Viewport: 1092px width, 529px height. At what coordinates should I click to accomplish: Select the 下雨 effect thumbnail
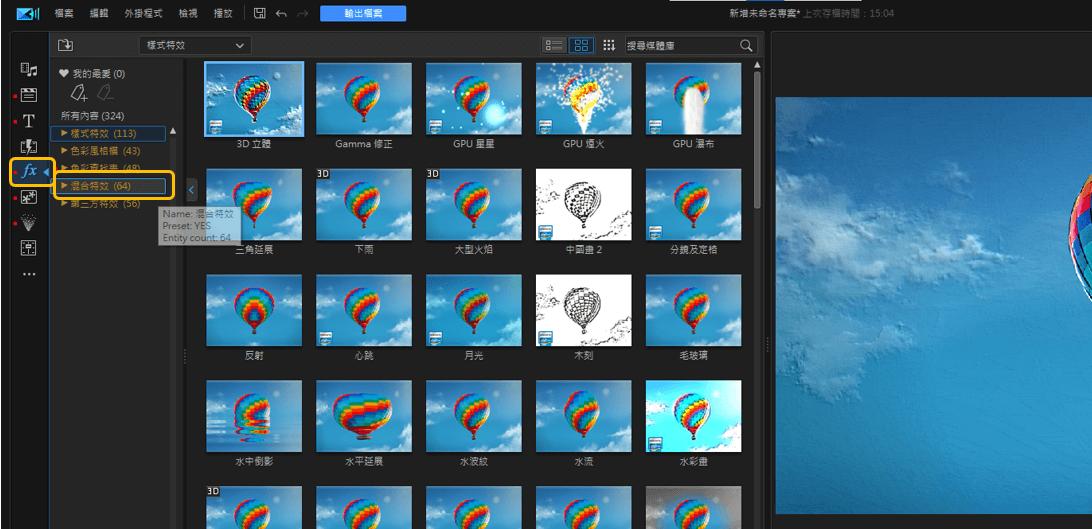click(364, 204)
